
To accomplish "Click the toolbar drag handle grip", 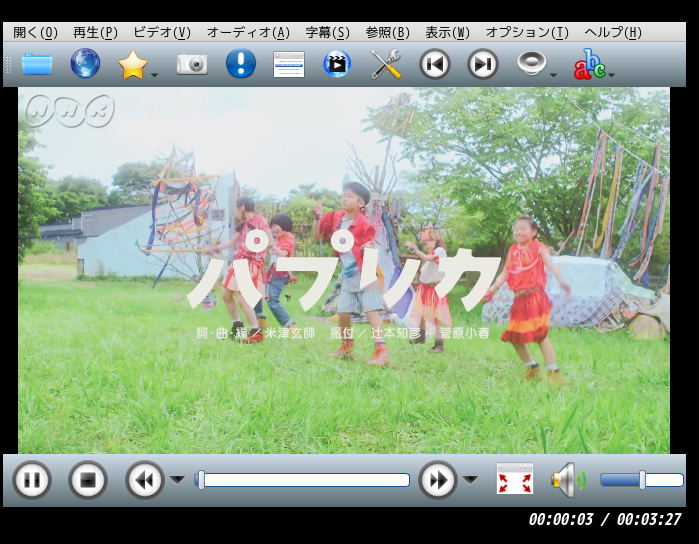I will coord(8,65).
